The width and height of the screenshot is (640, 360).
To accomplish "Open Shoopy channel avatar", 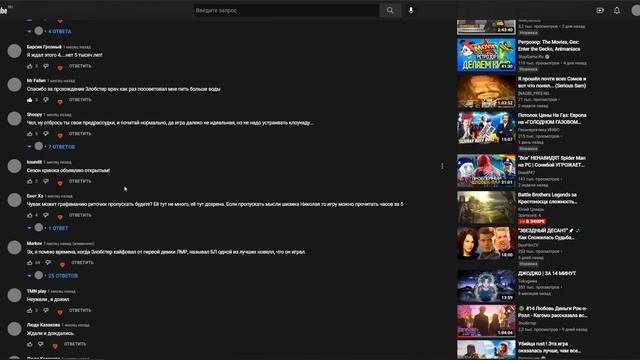I will [x=14, y=119].
